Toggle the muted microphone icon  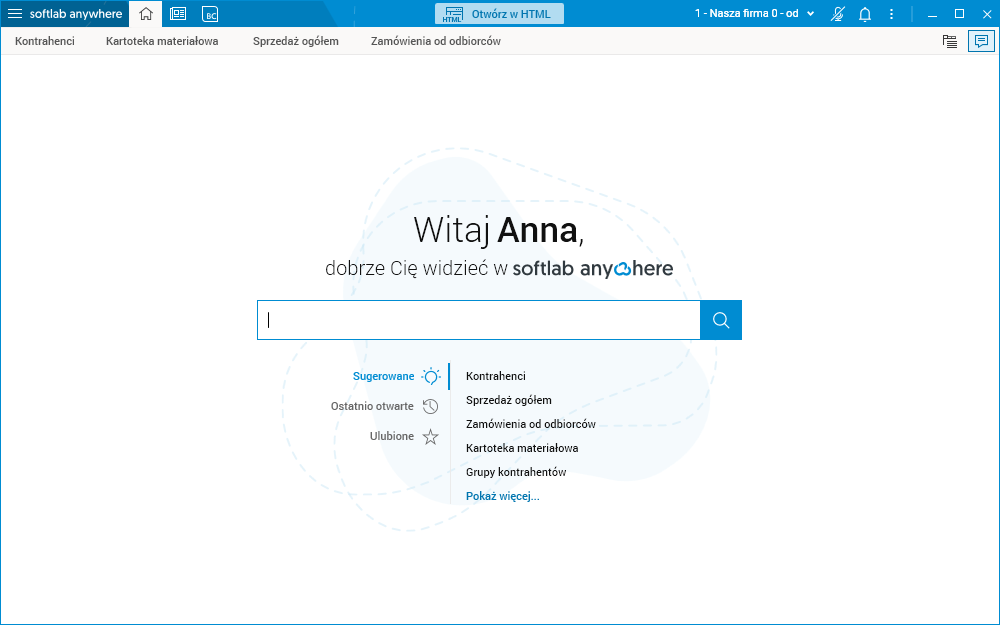[837, 14]
